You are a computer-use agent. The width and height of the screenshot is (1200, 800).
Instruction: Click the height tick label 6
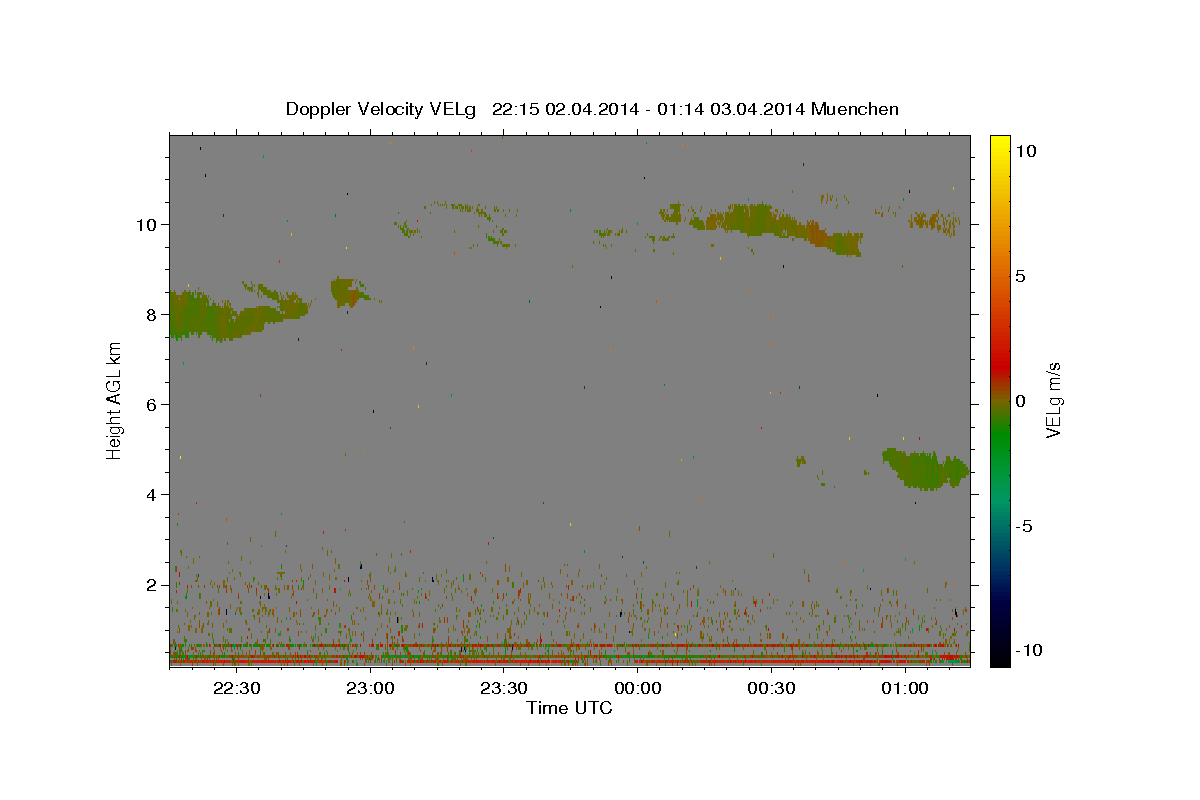point(154,404)
